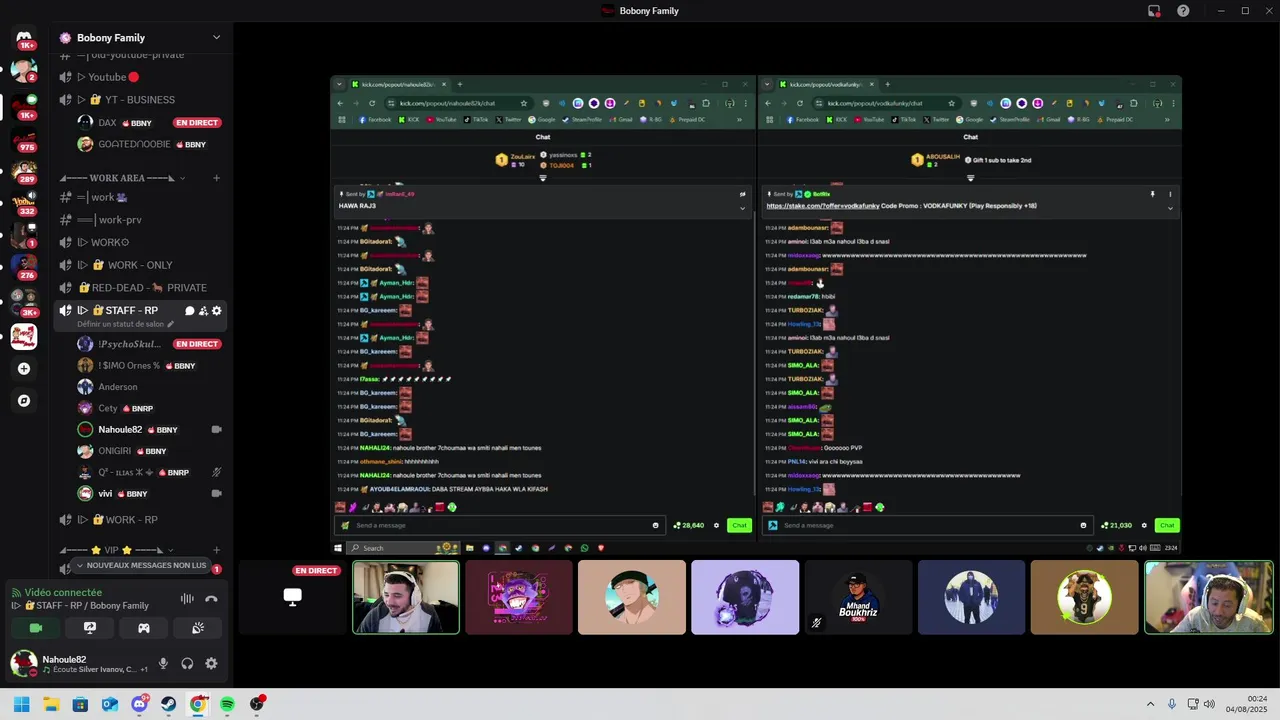Jump to NOUVEAUX MESSAGES NON LUS

[140, 566]
